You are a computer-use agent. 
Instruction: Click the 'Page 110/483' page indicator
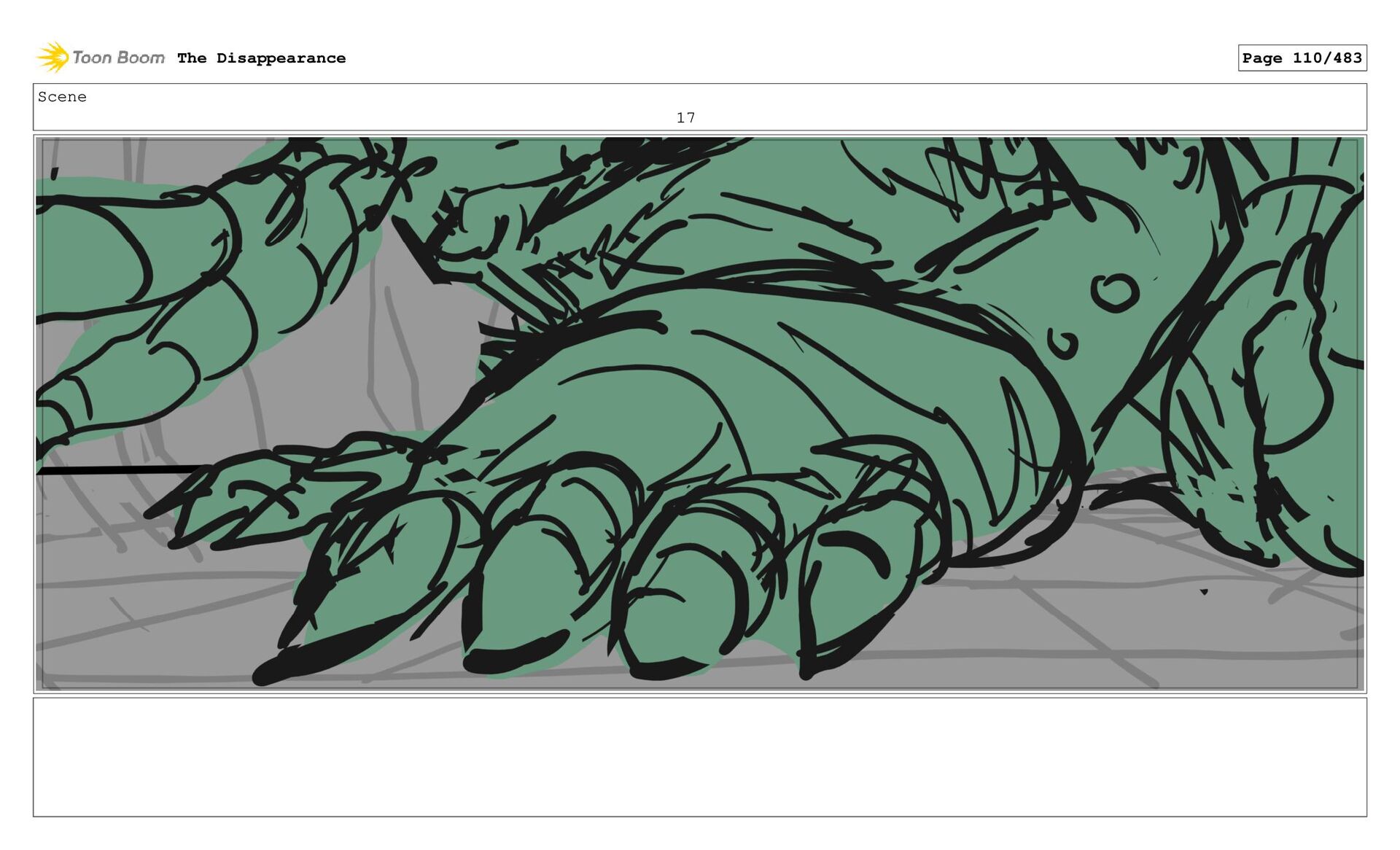(x=1302, y=58)
